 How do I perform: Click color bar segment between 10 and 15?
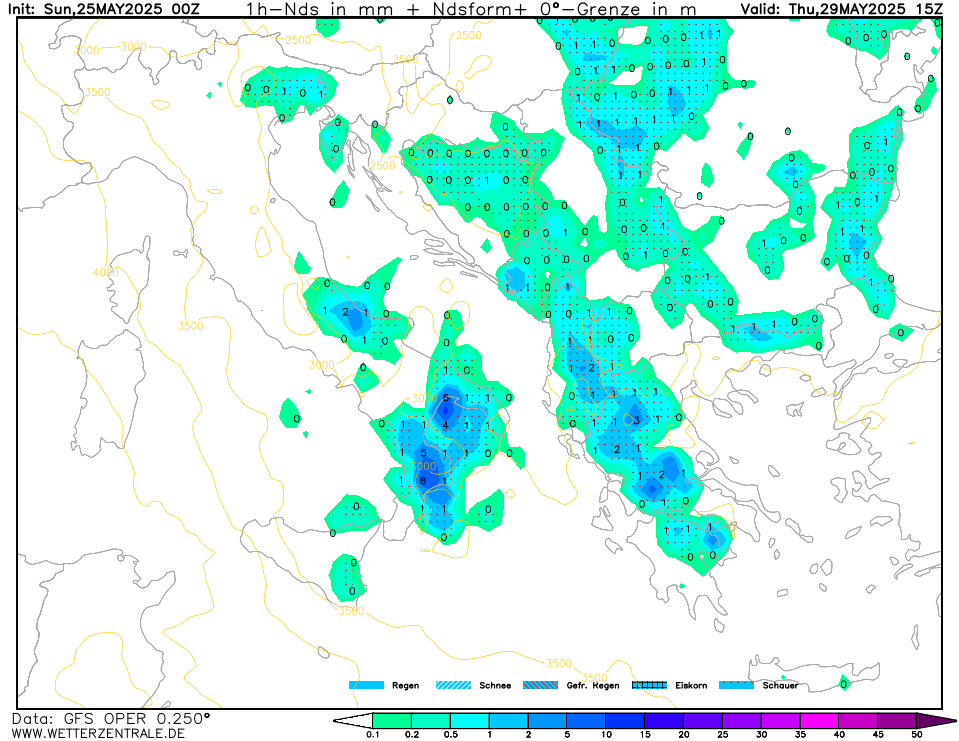click(x=625, y=721)
